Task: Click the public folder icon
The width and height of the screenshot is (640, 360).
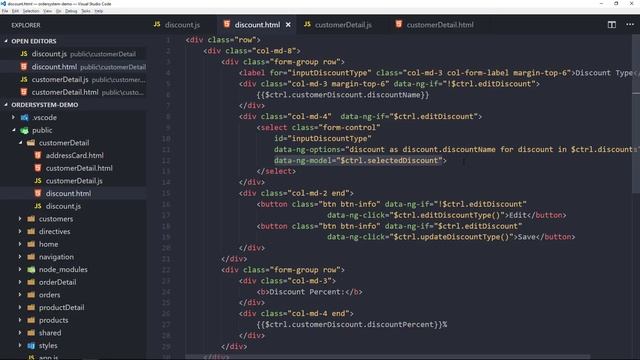Action: (24, 130)
